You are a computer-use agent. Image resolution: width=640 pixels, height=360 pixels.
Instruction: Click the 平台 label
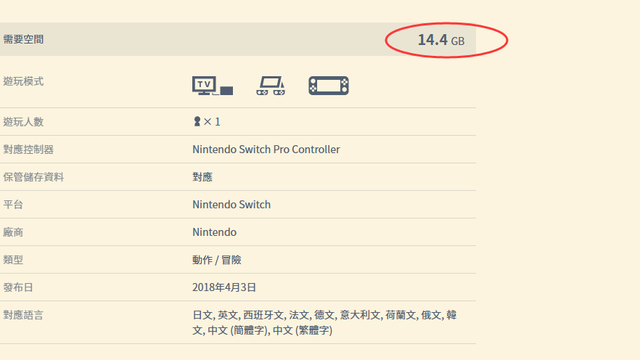point(13,204)
